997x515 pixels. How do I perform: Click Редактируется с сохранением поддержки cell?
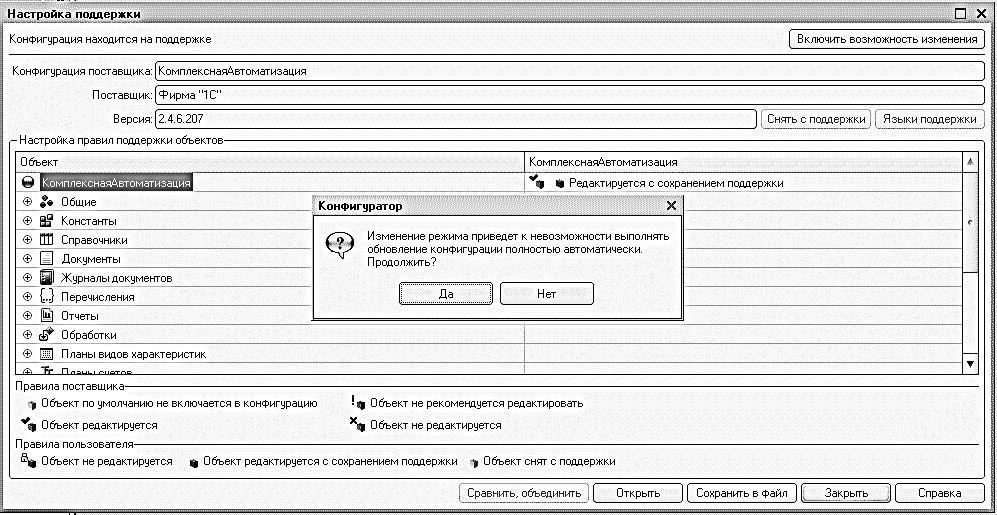744,183
